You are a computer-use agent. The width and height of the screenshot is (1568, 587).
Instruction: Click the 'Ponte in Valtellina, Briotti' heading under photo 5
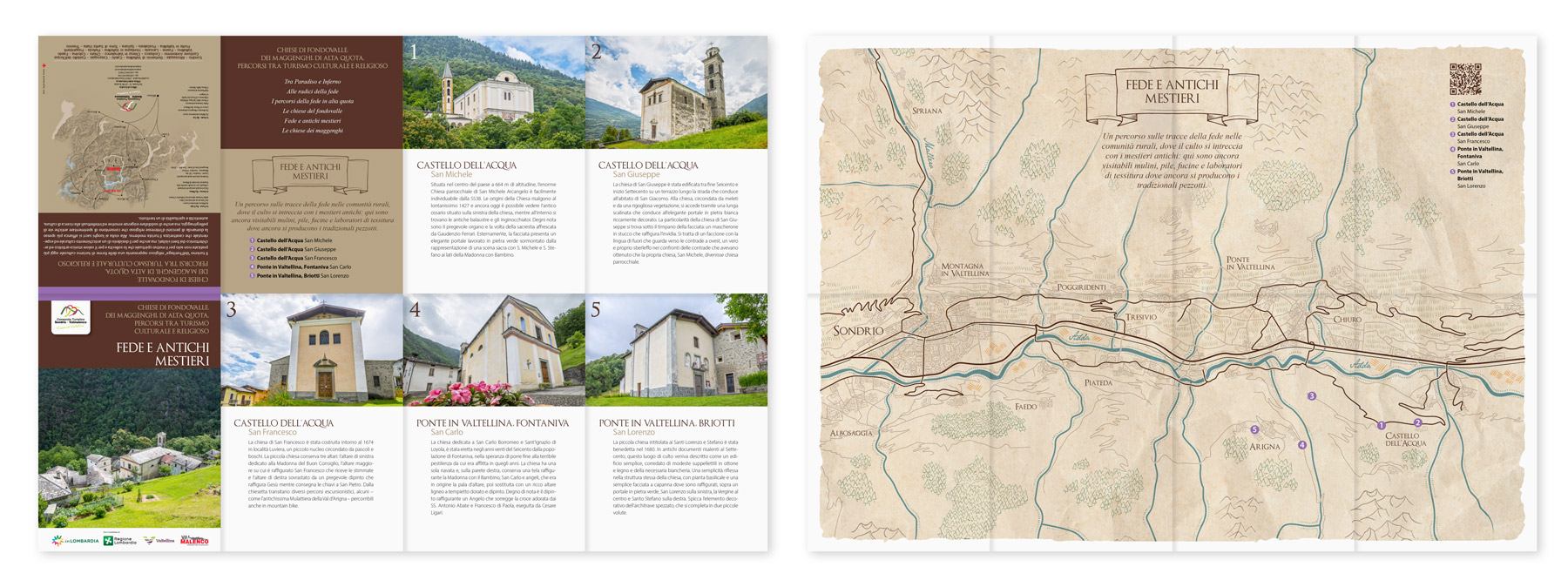(666, 423)
